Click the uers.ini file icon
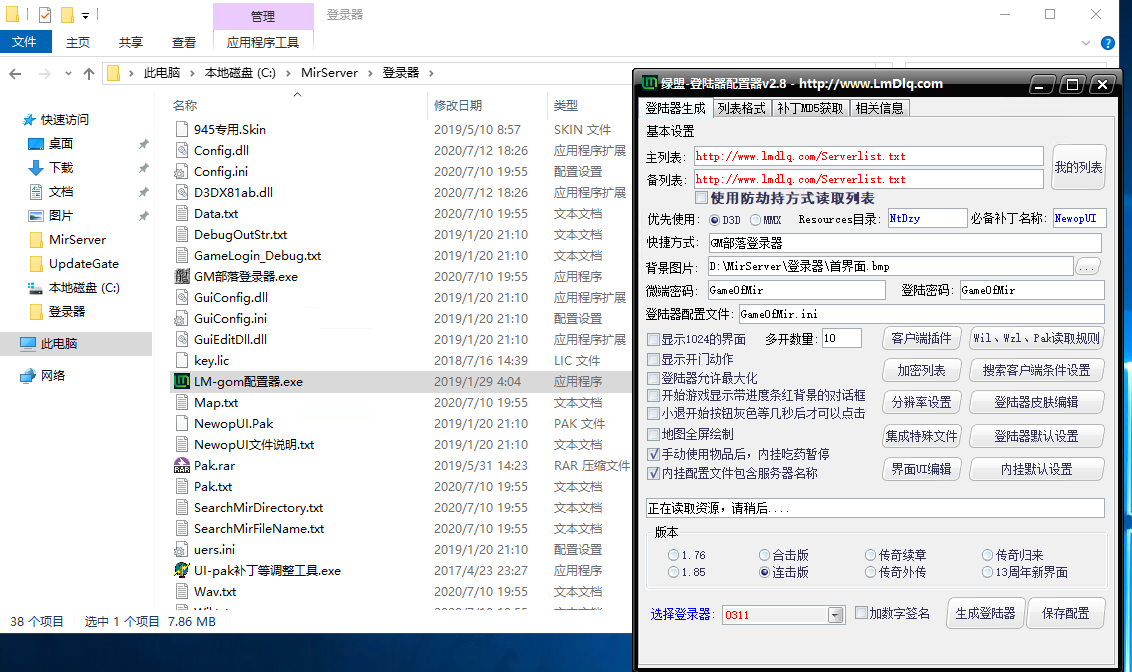 [182, 549]
